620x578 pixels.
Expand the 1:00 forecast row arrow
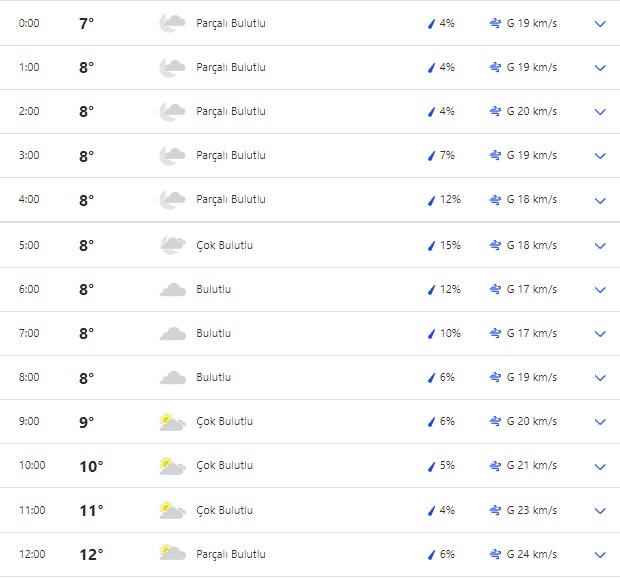click(x=600, y=67)
